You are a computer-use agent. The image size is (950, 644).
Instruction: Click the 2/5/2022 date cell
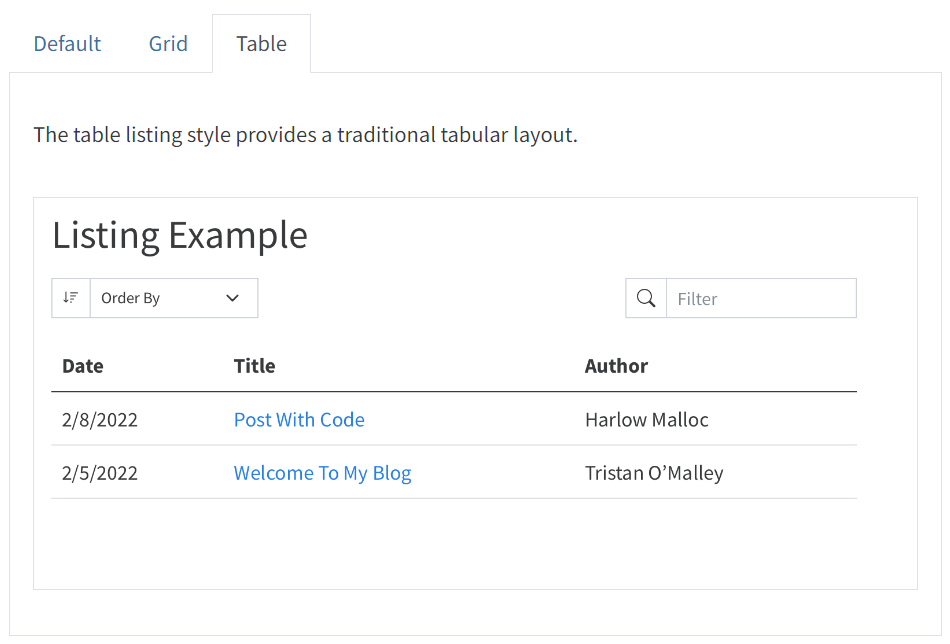pos(100,473)
